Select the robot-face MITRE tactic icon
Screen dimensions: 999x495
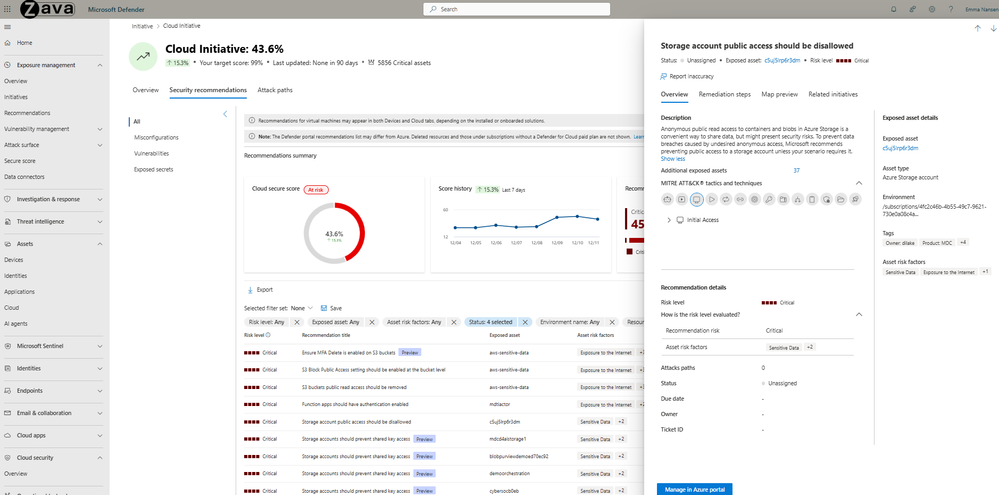[x=667, y=199]
